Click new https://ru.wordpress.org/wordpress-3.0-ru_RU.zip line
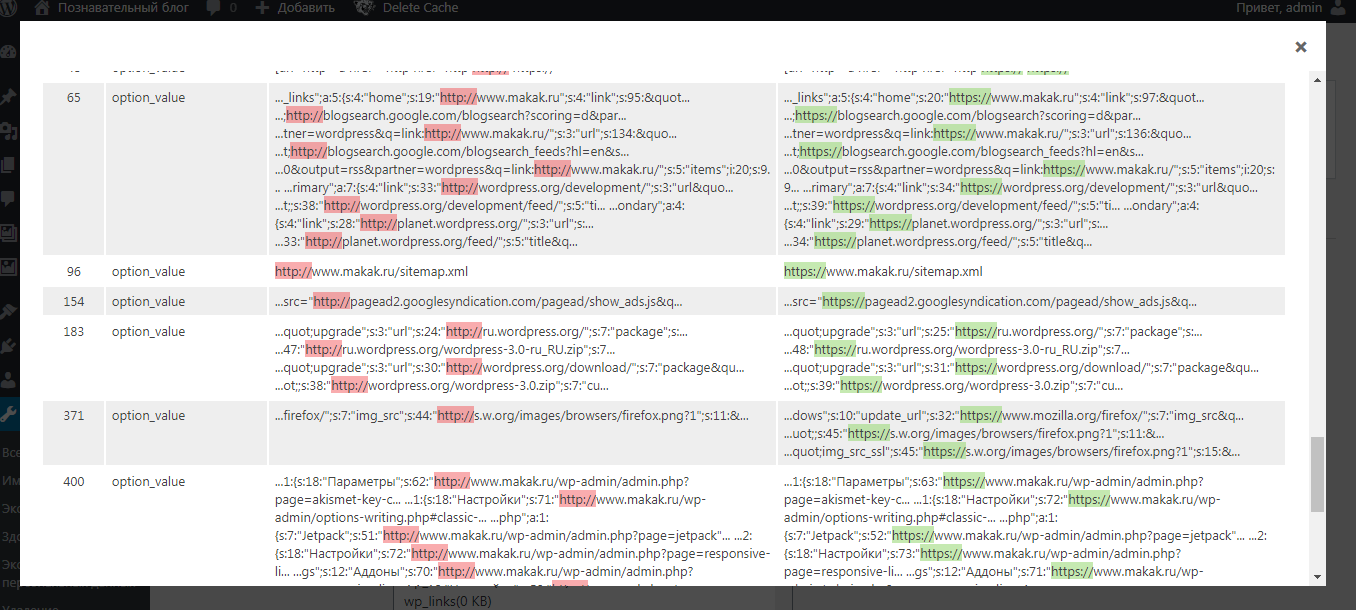The height and width of the screenshot is (610, 1356). pyautogui.click(x=957, y=349)
